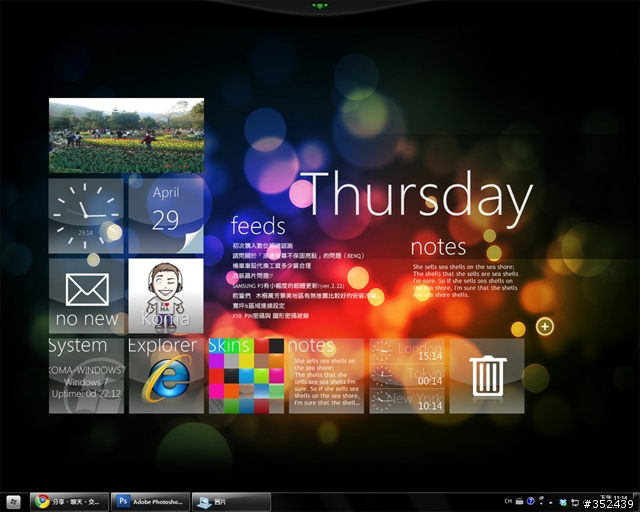This screenshot has height=512, width=640.
Task: Click the Tokyo 00:14 world clock
Action: click(x=407, y=376)
